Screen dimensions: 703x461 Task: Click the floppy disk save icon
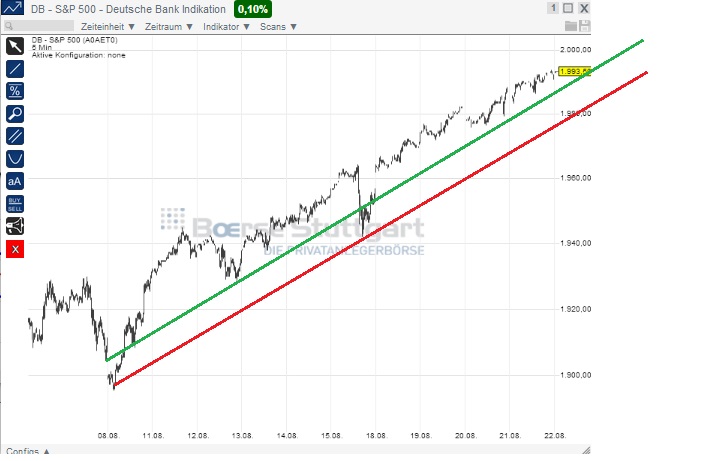(x=584, y=26)
